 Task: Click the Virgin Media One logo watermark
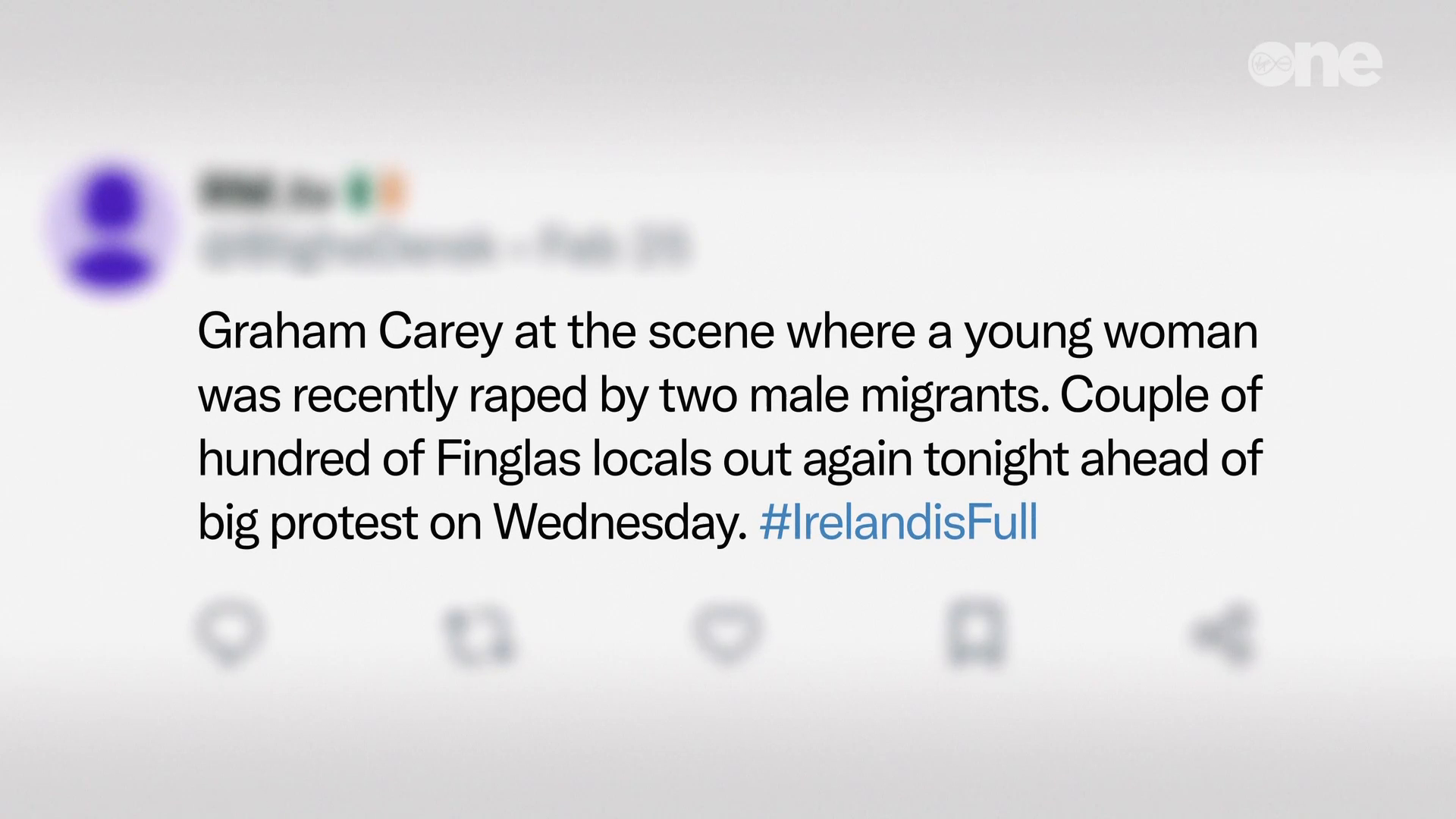pos(1315,64)
